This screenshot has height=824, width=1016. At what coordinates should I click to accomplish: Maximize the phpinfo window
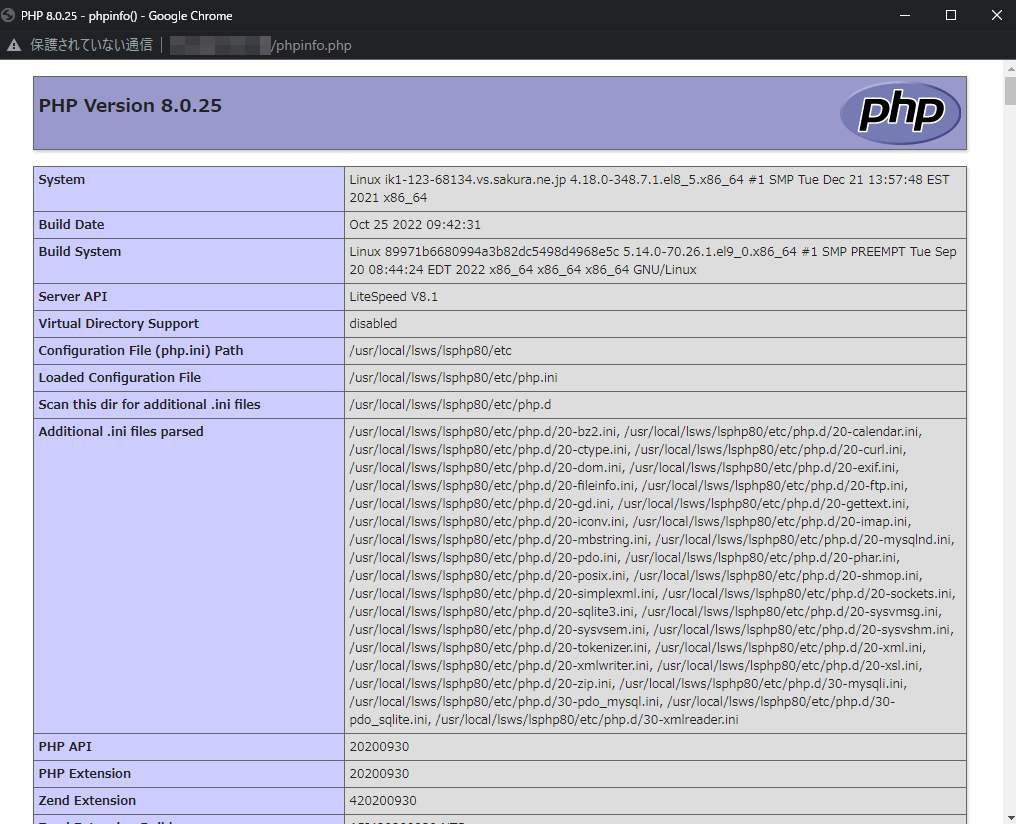point(951,15)
